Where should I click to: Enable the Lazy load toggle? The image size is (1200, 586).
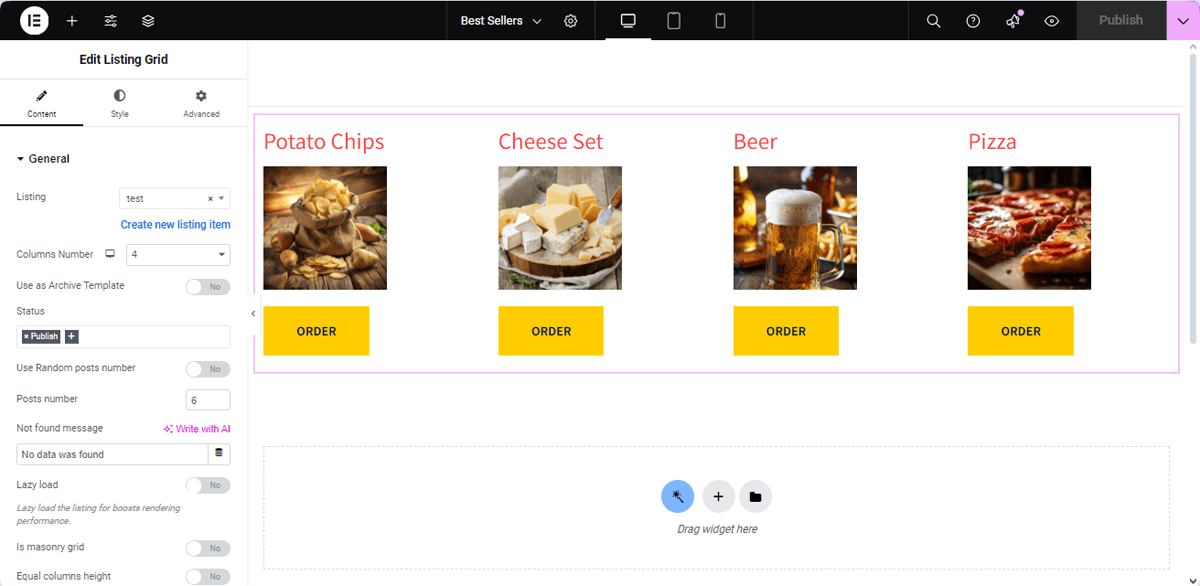[208, 485]
